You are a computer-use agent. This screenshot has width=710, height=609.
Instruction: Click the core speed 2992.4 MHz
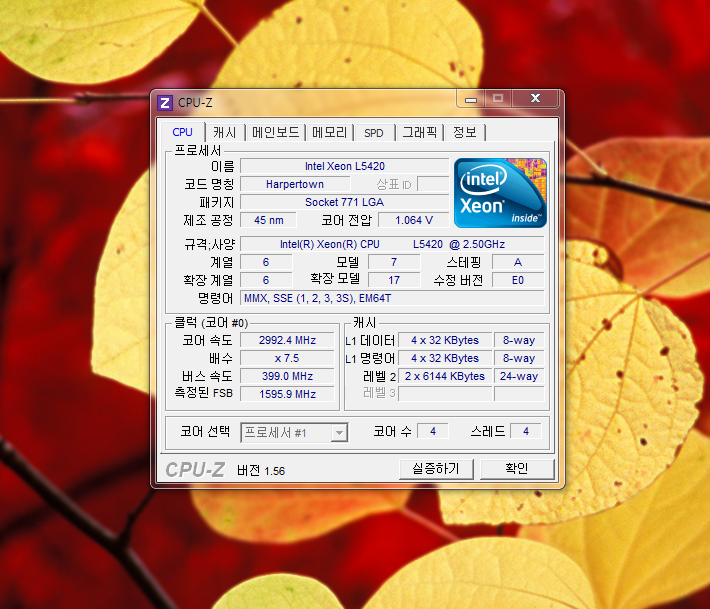coord(287,340)
